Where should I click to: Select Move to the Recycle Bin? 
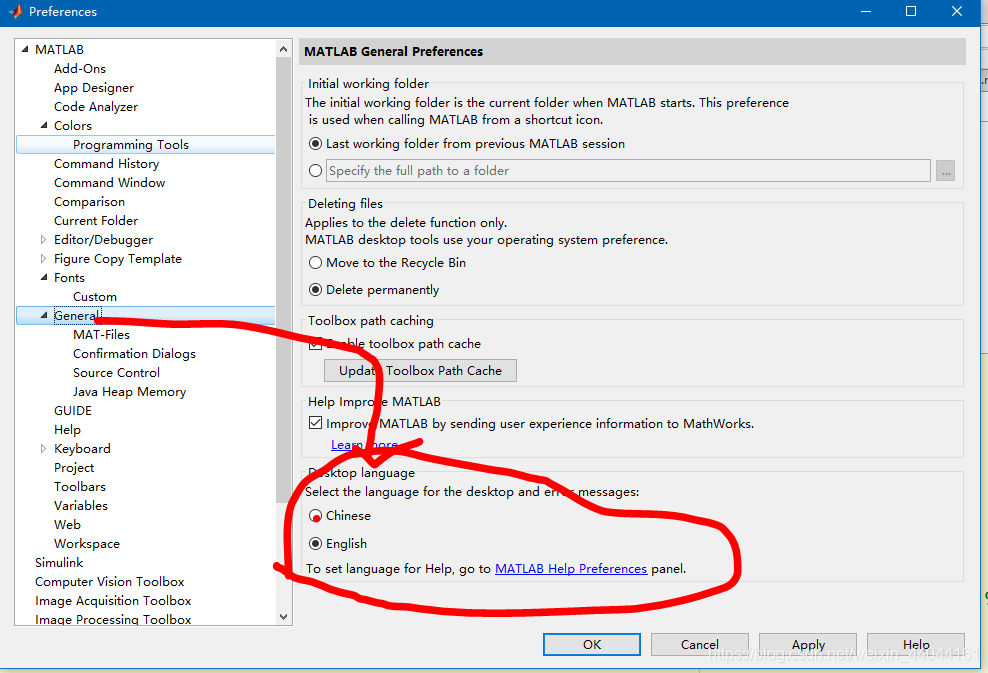click(316, 263)
